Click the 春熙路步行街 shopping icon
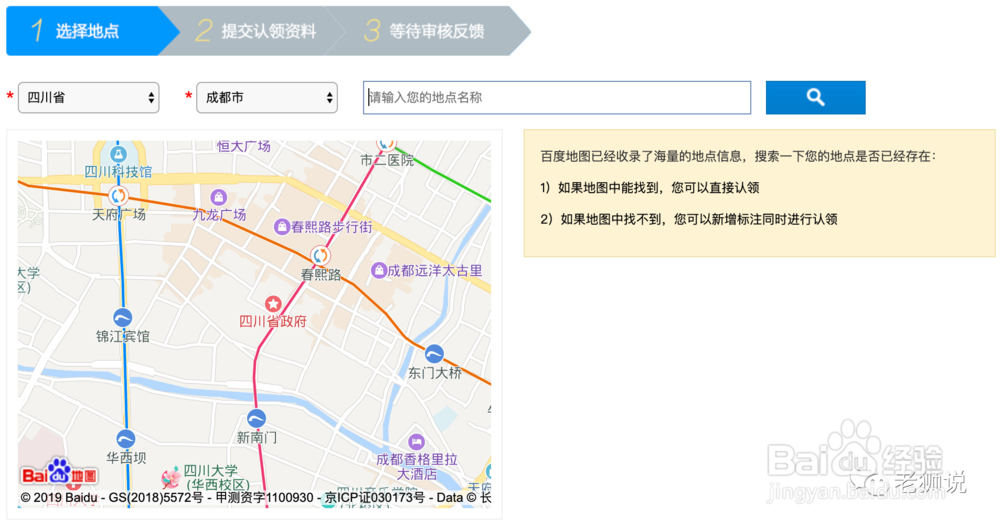 pyautogui.click(x=283, y=228)
